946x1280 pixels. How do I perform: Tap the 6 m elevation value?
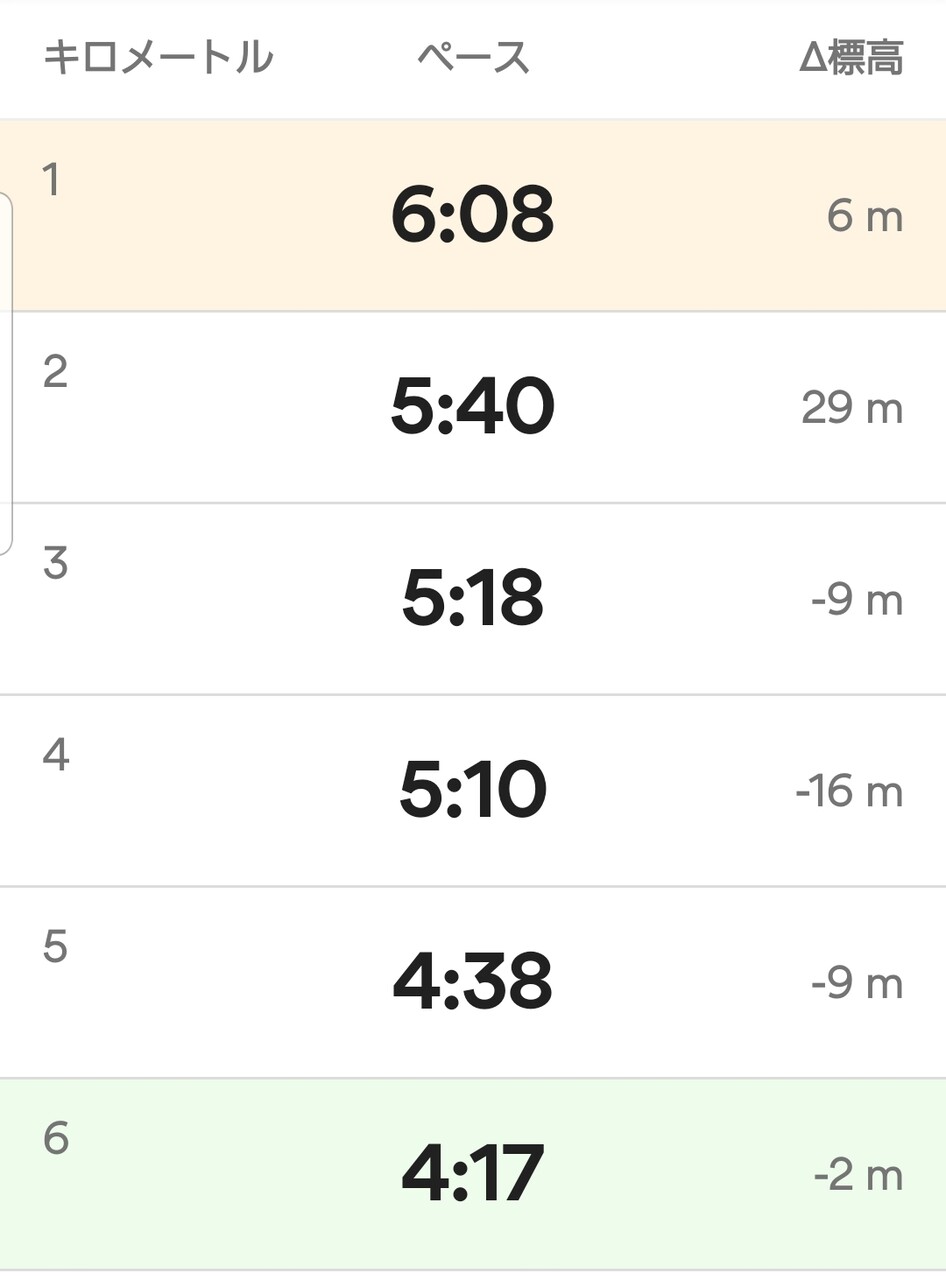(865, 217)
